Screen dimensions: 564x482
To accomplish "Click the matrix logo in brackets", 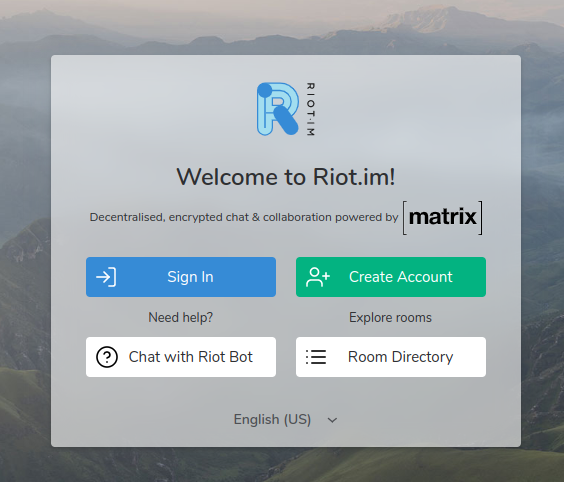I will [x=442, y=218].
